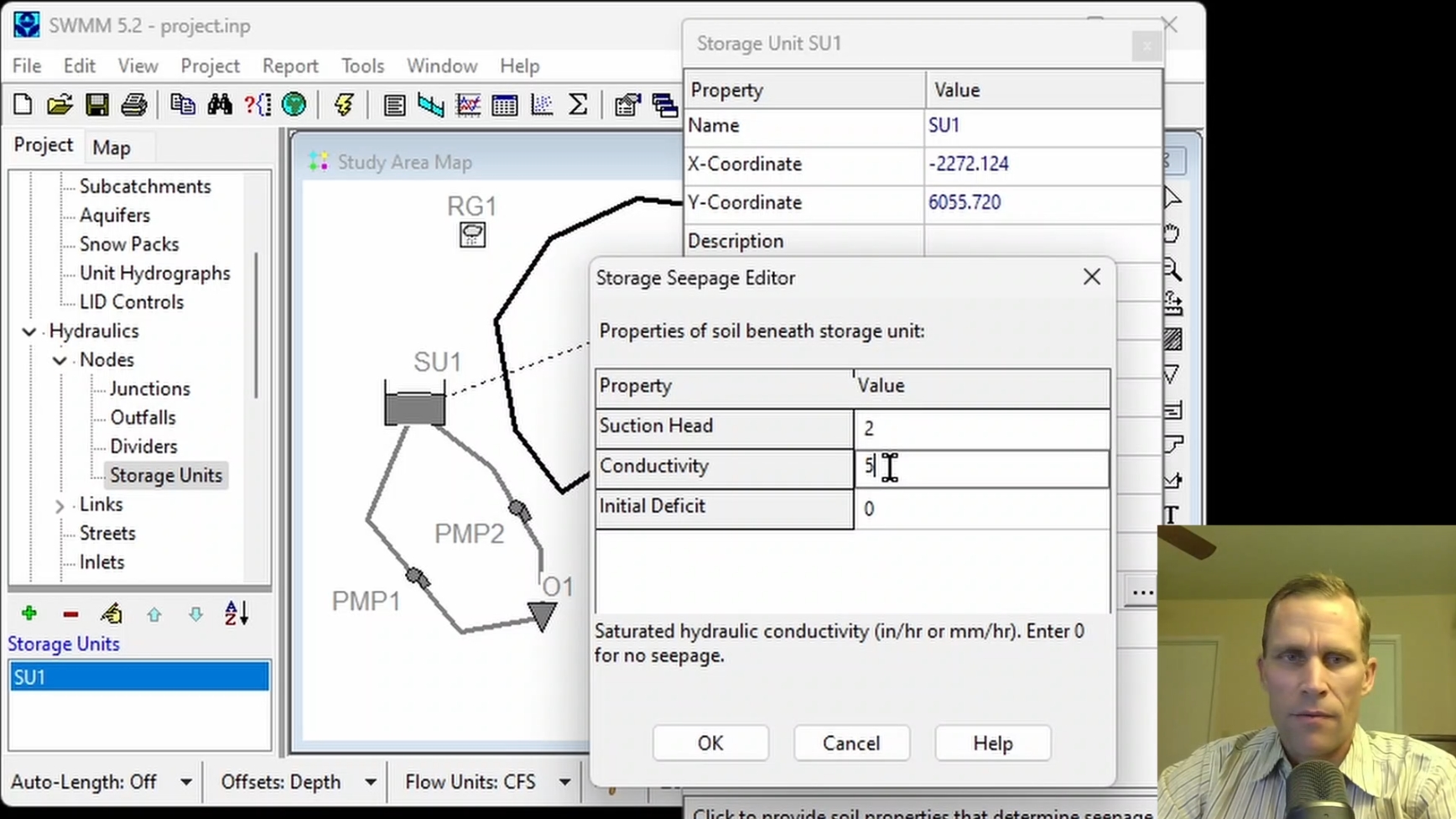Move object up arrow icon

[153, 614]
